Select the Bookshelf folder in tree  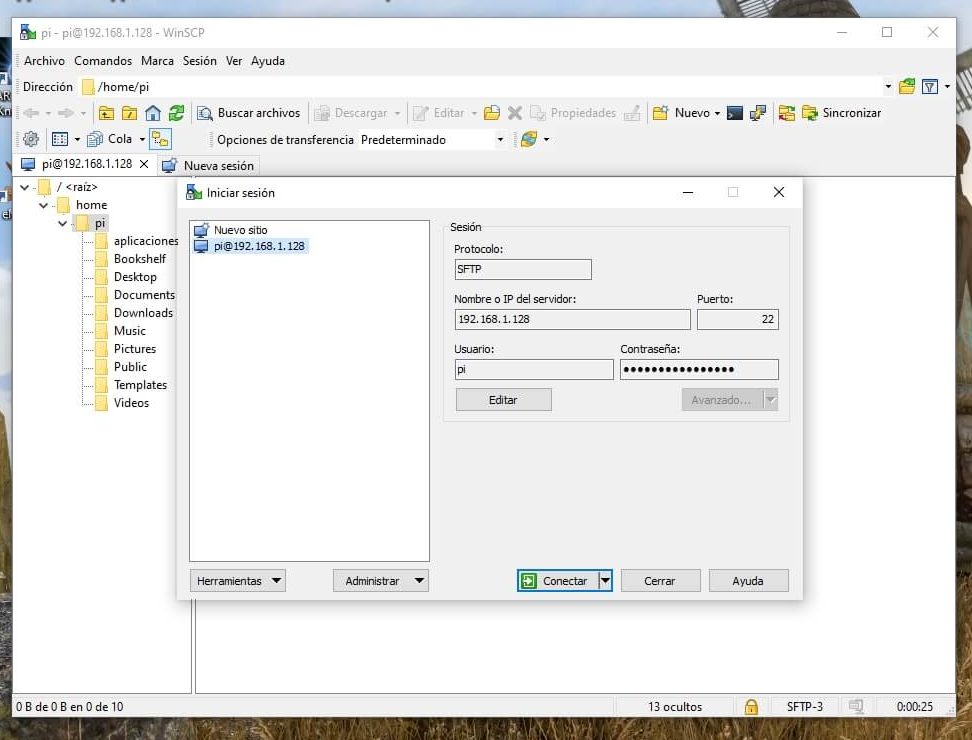(139, 259)
